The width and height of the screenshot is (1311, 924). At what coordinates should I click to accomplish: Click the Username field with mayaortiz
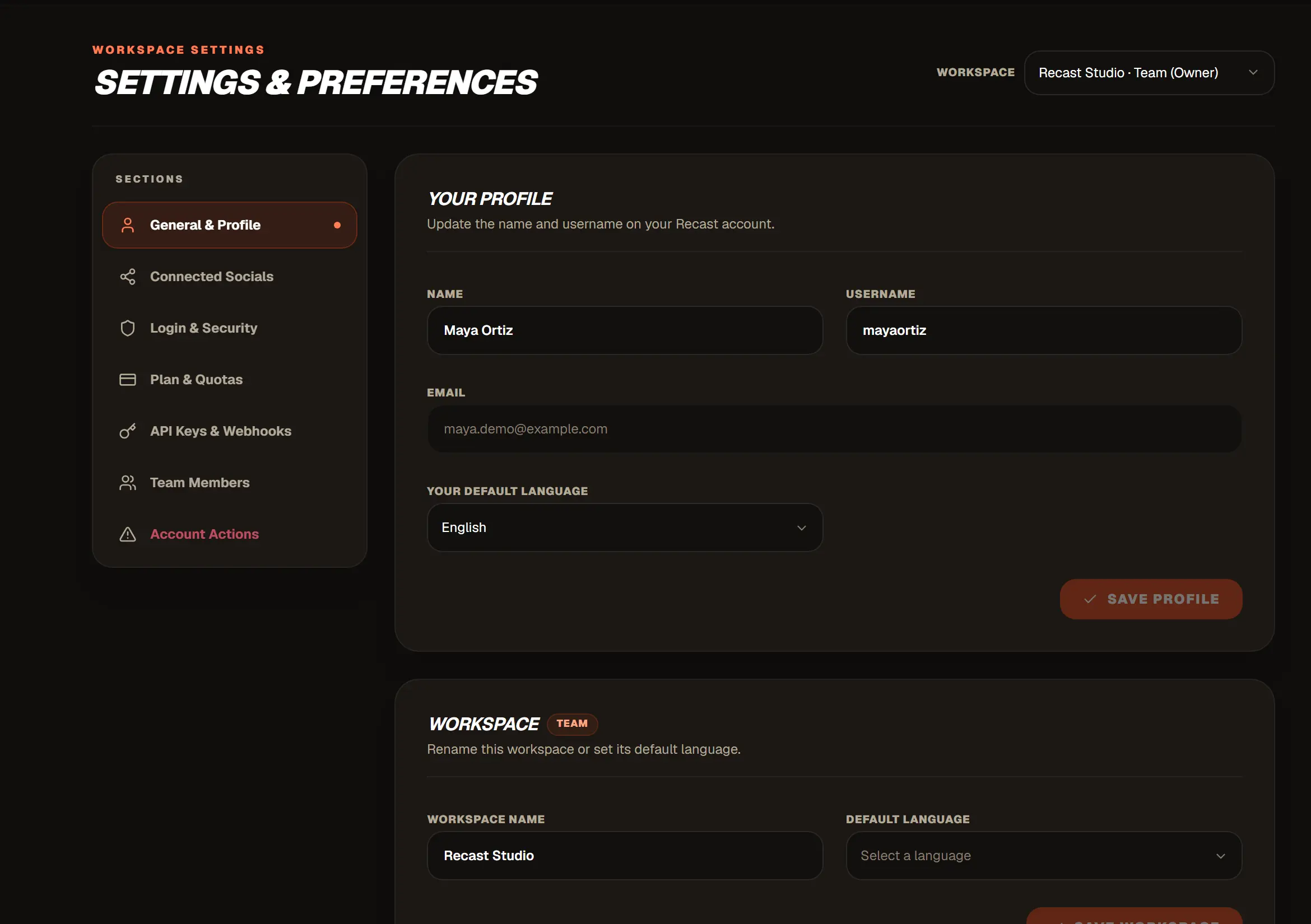tap(1044, 330)
